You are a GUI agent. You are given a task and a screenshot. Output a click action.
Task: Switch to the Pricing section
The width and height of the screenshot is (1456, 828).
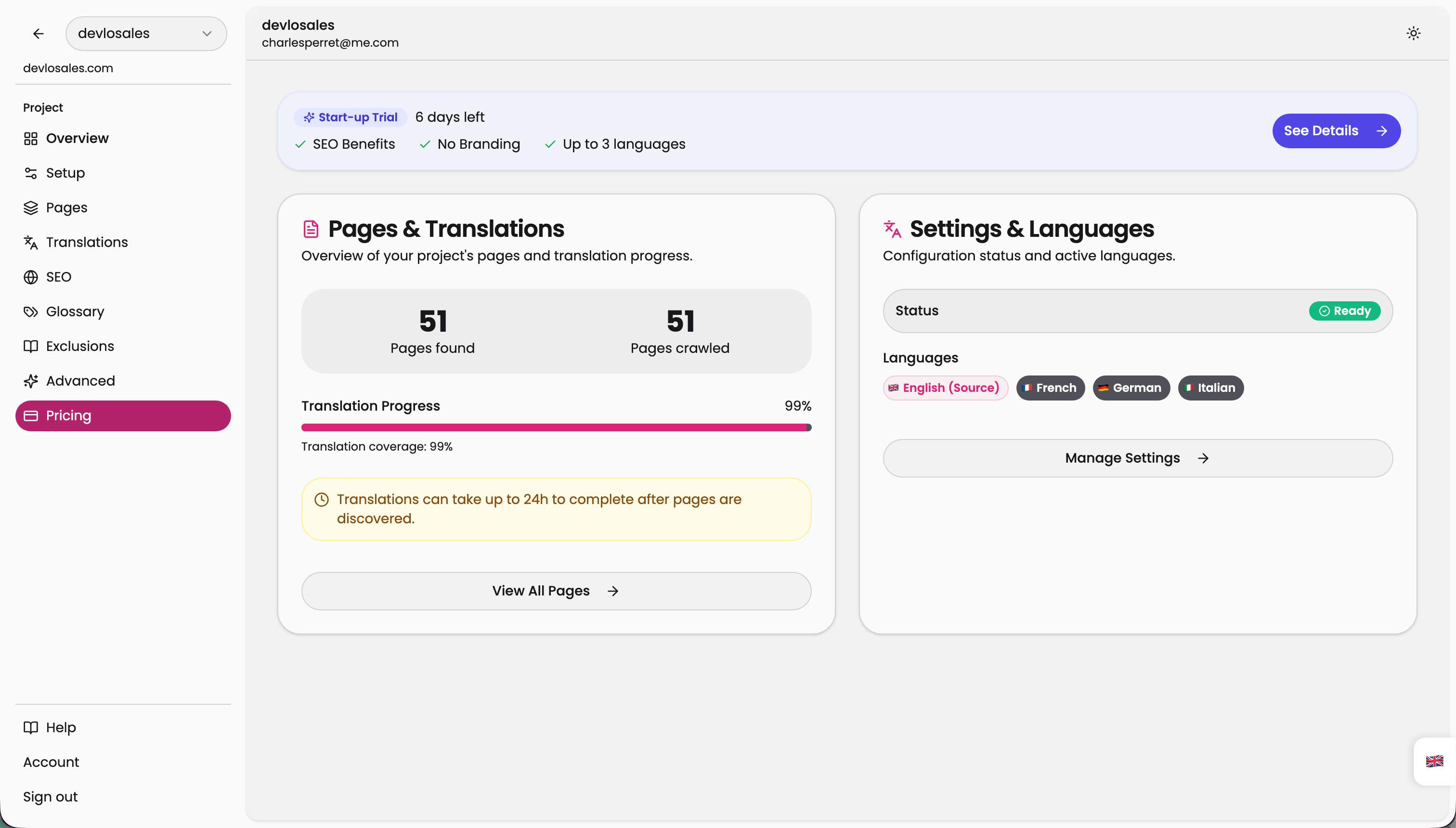pos(68,415)
